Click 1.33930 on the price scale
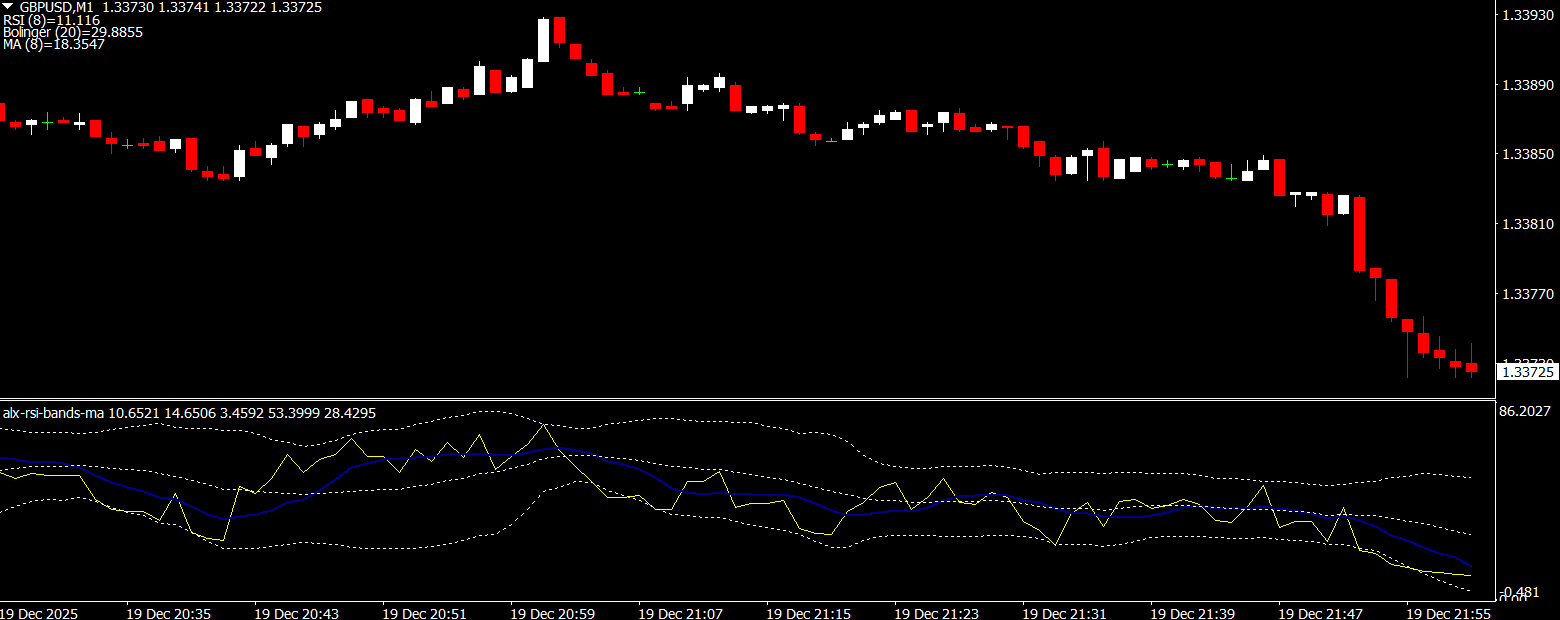Viewport: 1560px width, 620px height. coord(1529,15)
